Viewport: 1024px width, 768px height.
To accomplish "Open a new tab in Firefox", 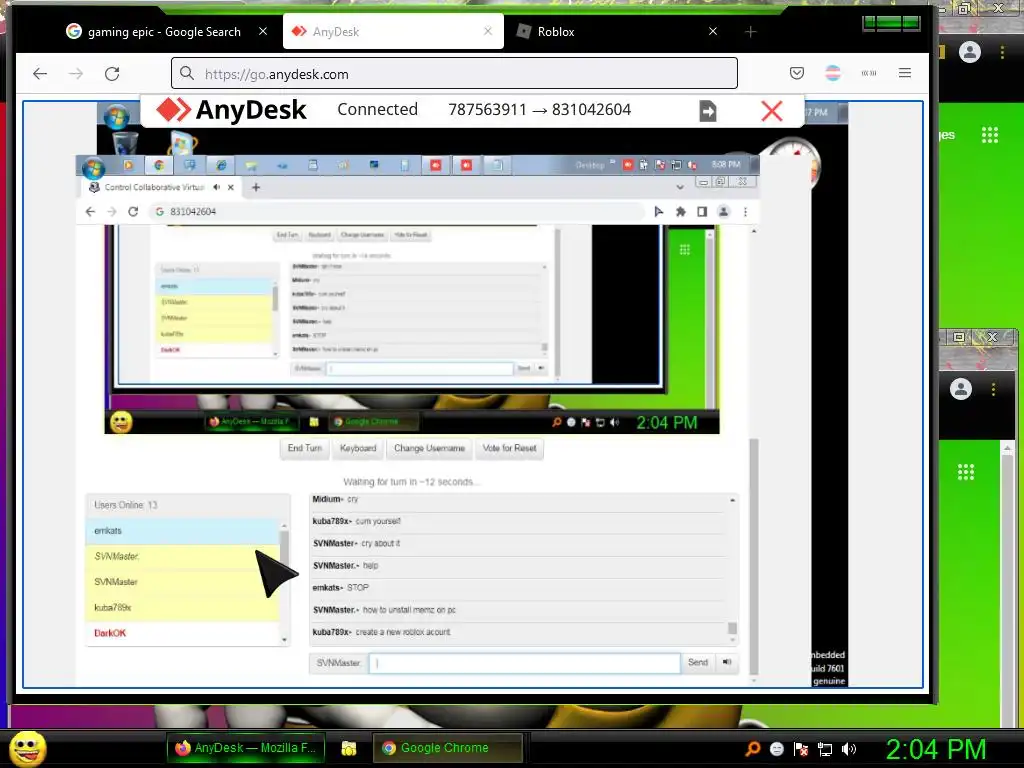I will click(750, 31).
